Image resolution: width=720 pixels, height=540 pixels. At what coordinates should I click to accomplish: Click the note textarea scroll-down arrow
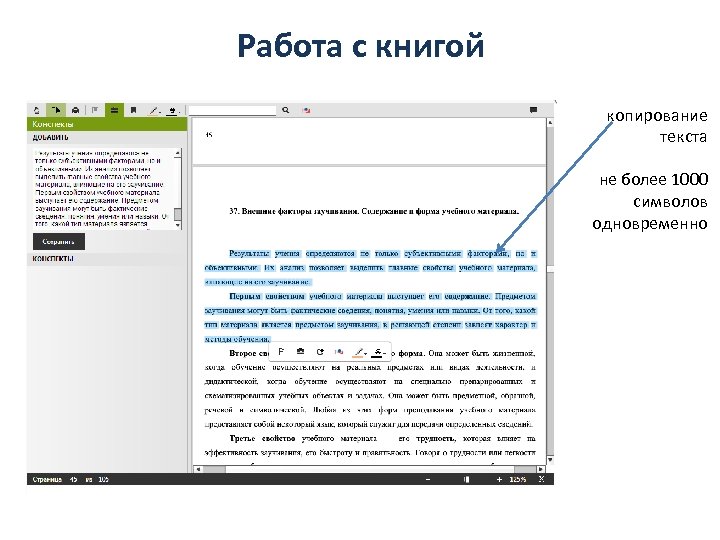click(x=178, y=225)
